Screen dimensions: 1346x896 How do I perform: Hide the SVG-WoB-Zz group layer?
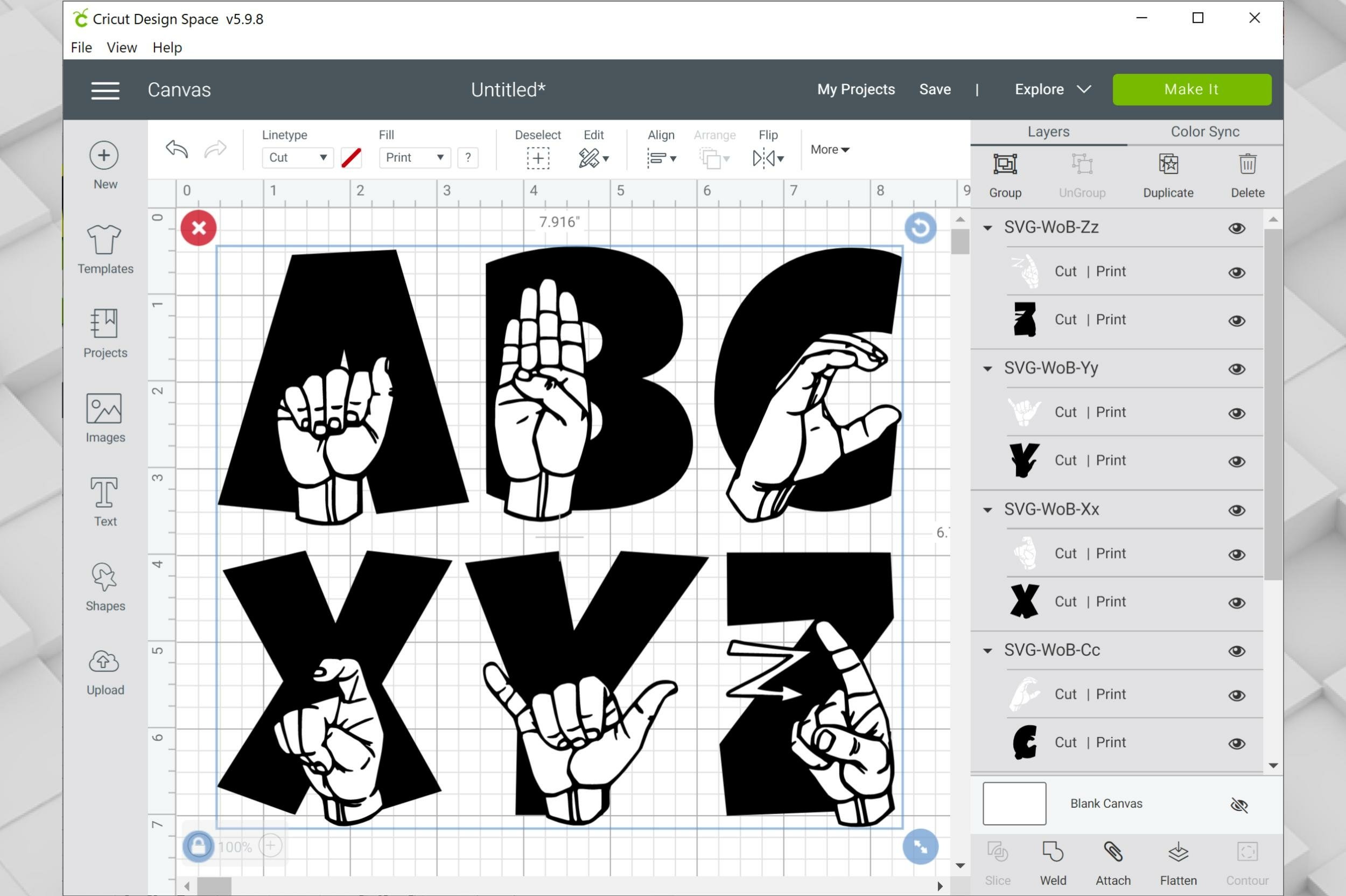coord(1236,228)
